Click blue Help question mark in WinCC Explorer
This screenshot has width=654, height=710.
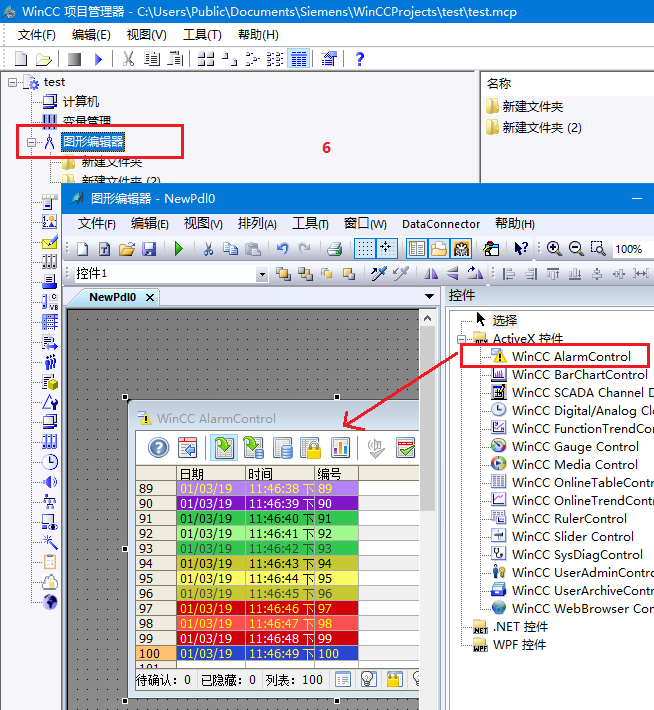[360, 59]
